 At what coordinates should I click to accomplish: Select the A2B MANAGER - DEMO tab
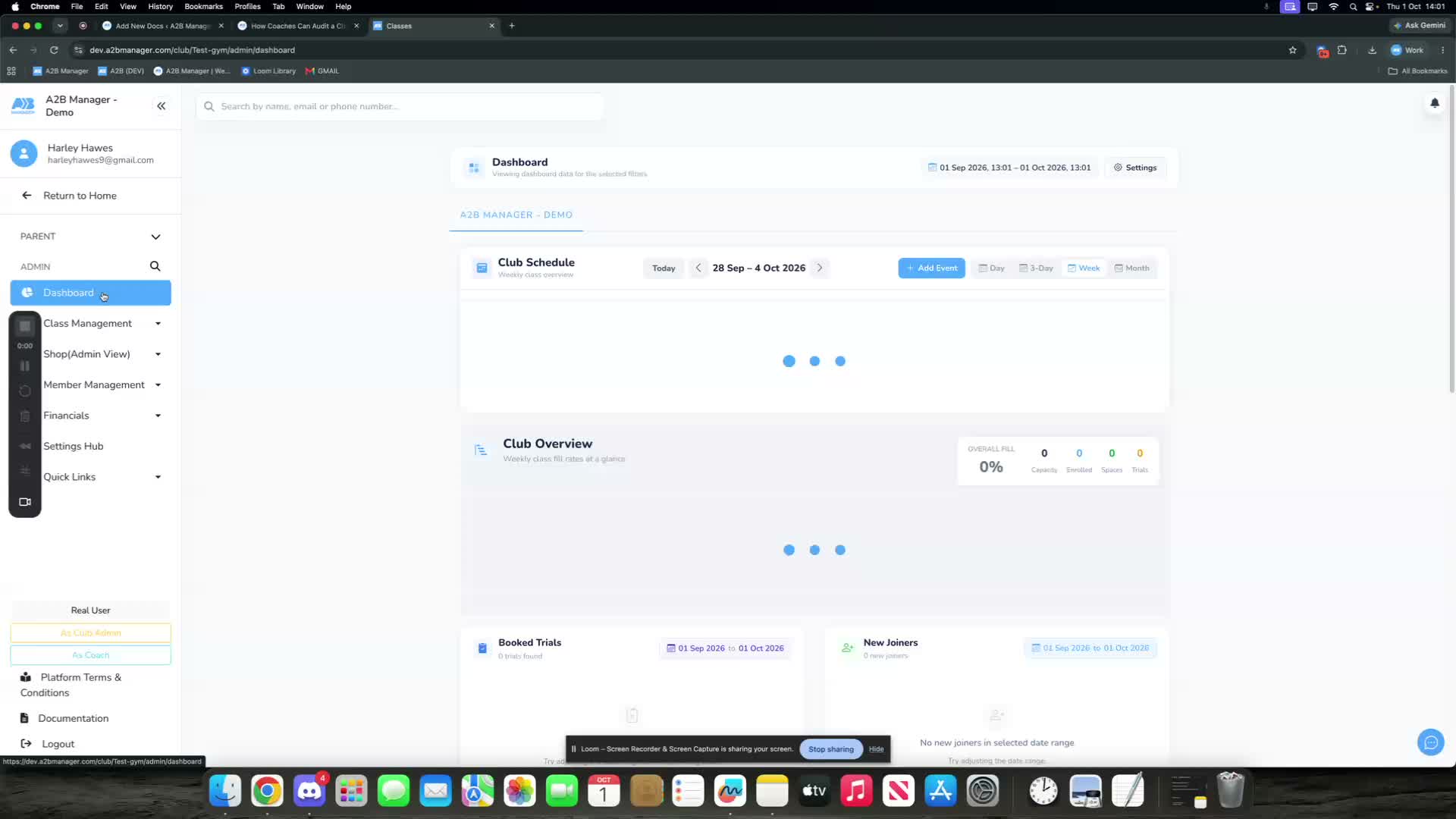pyautogui.click(x=516, y=215)
